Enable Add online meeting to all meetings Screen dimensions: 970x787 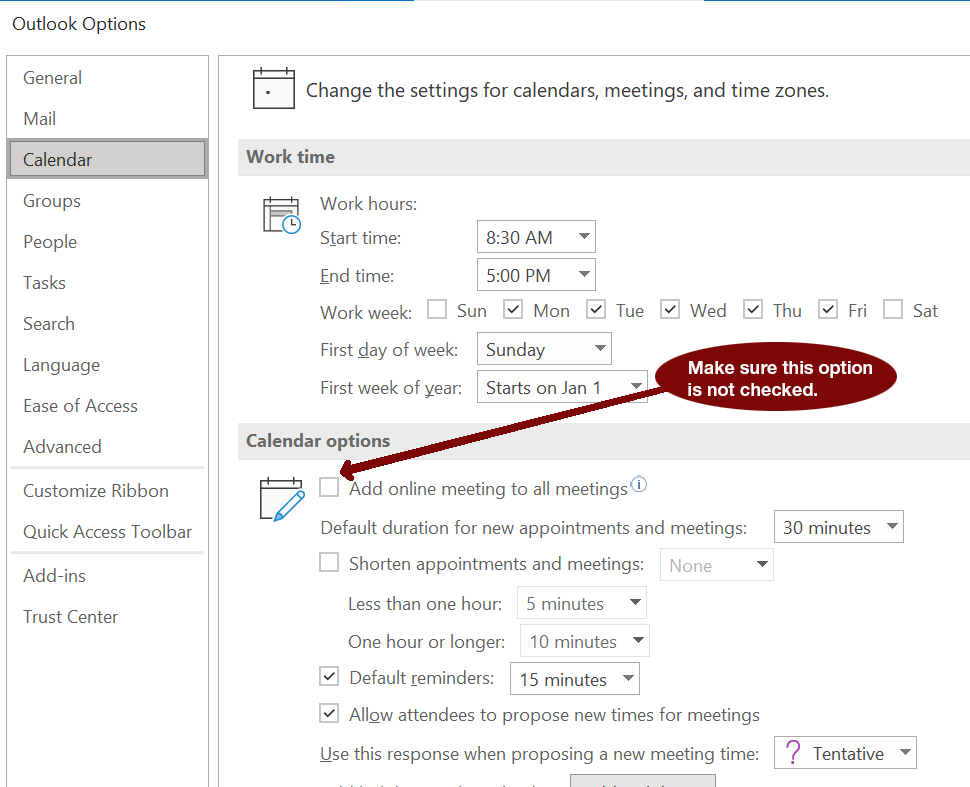pos(329,488)
